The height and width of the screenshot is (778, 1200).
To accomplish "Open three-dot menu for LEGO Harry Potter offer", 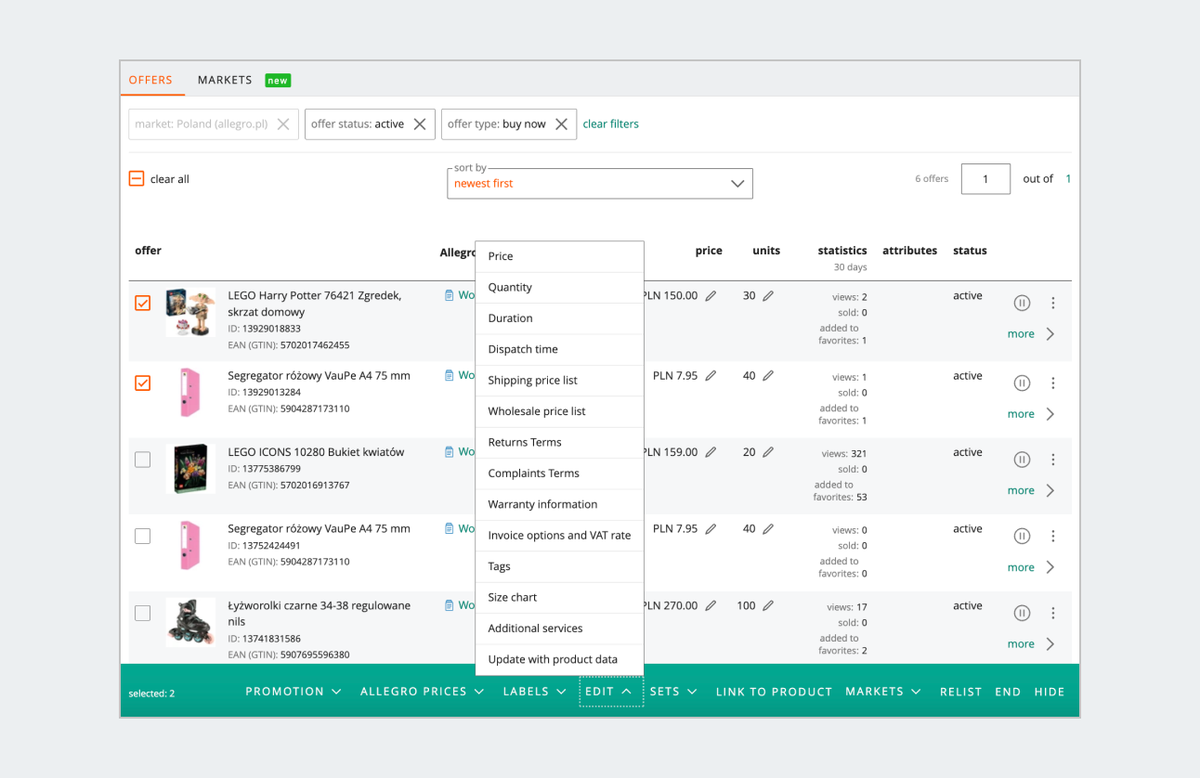I will pyautogui.click(x=1053, y=303).
